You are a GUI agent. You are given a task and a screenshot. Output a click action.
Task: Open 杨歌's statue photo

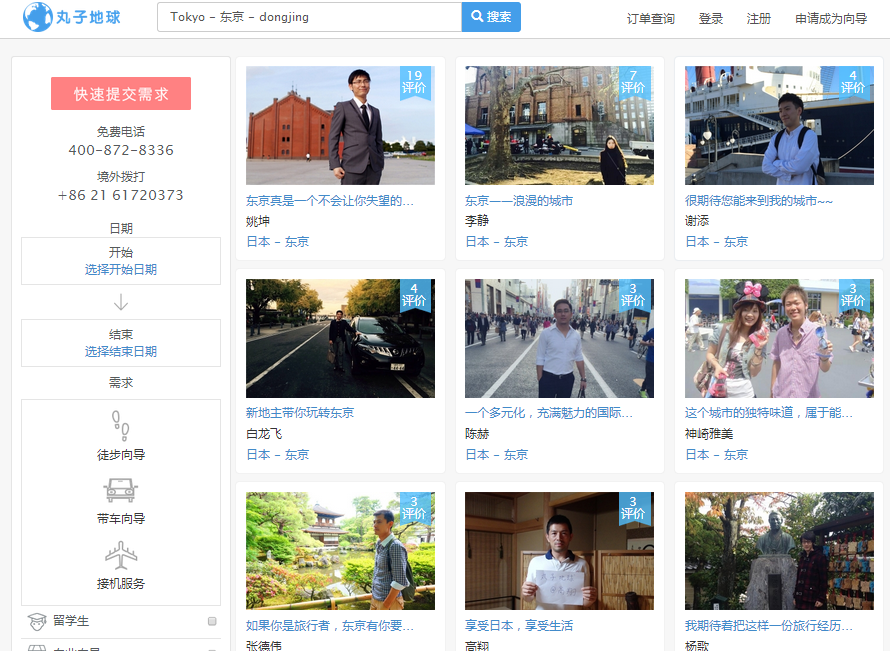[x=779, y=551]
